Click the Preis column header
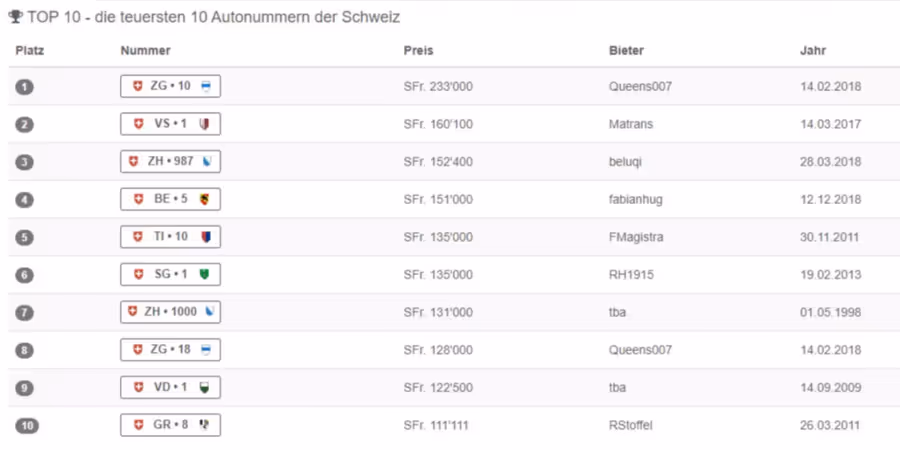Screen dimensions: 900x450 [418, 51]
